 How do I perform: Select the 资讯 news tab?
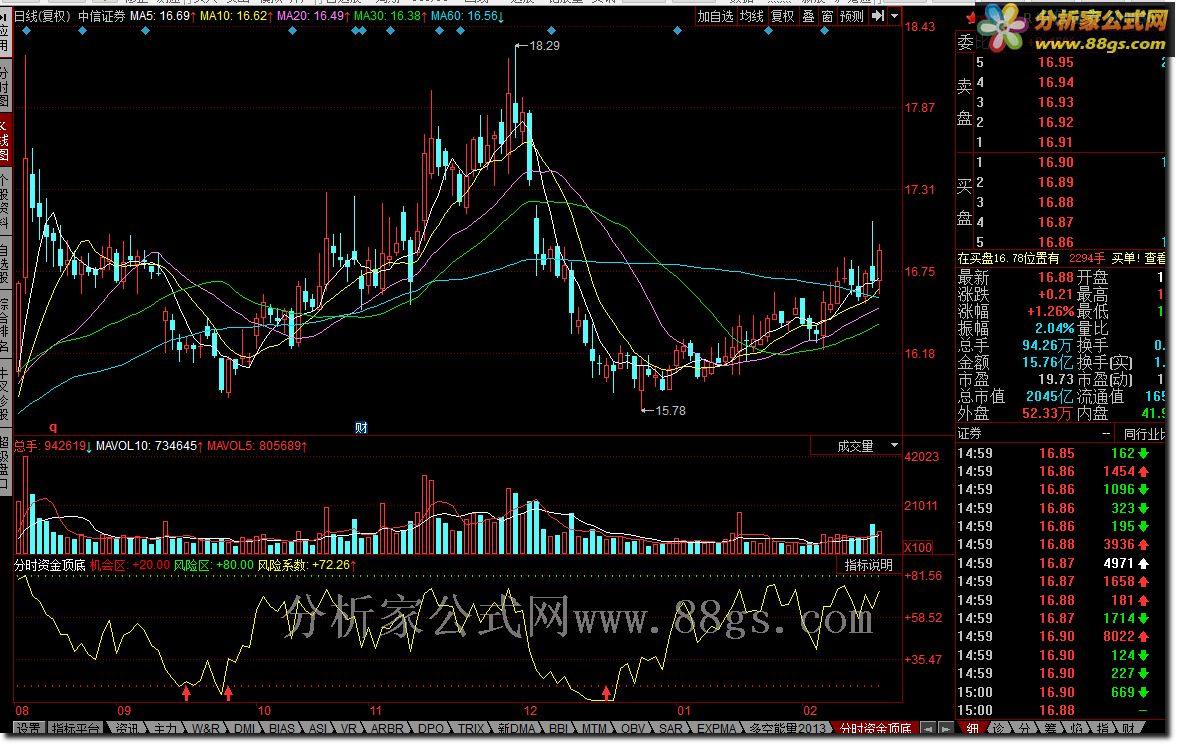tap(127, 729)
